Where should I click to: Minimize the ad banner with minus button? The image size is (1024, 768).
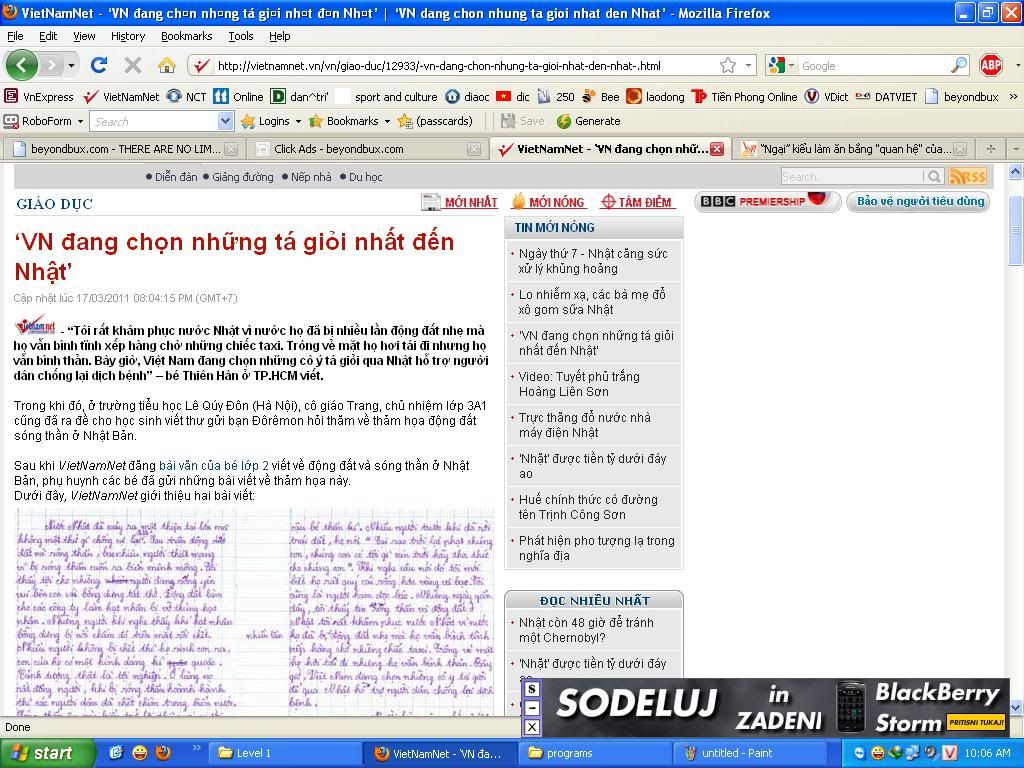532,708
